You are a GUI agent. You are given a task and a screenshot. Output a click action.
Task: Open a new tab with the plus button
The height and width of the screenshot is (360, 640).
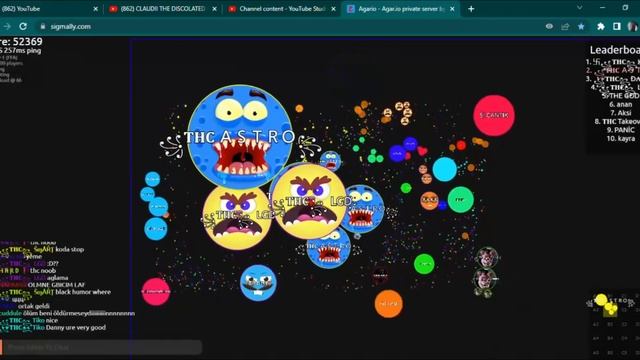[x=471, y=9]
